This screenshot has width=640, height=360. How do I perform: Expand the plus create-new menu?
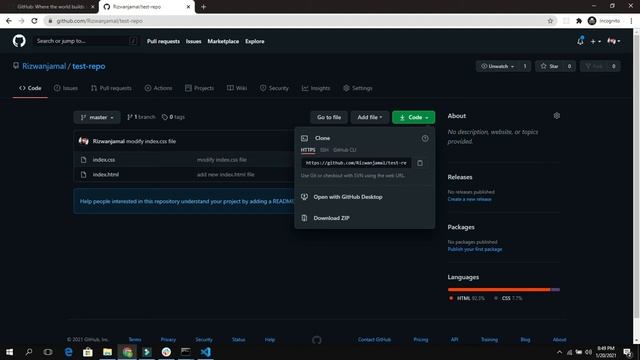(x=595, y=41)
